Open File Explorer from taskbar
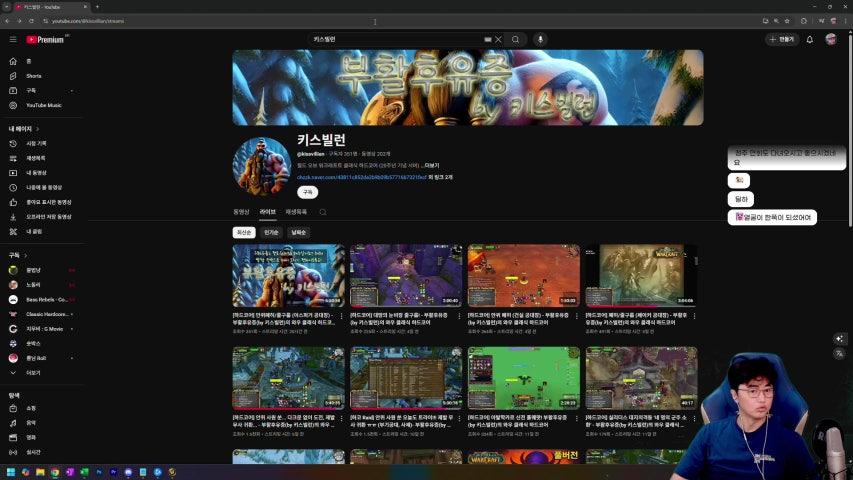853x480 pixels. pyautogui.click(x=40, y=472)
